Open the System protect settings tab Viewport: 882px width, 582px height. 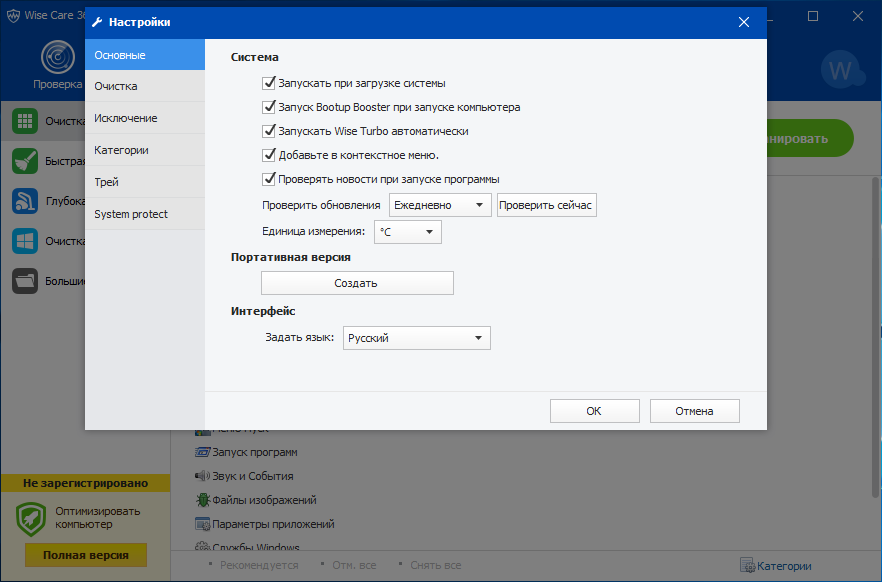click(x=145, y=214)
